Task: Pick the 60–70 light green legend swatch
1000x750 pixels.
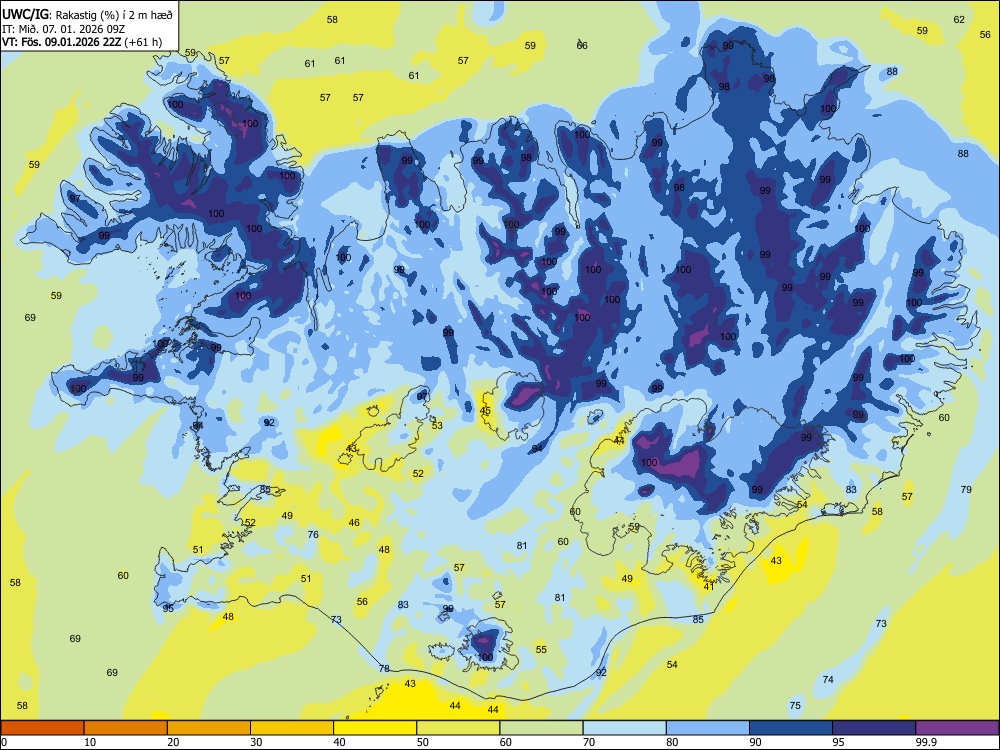Action: (x=541, y=728)
